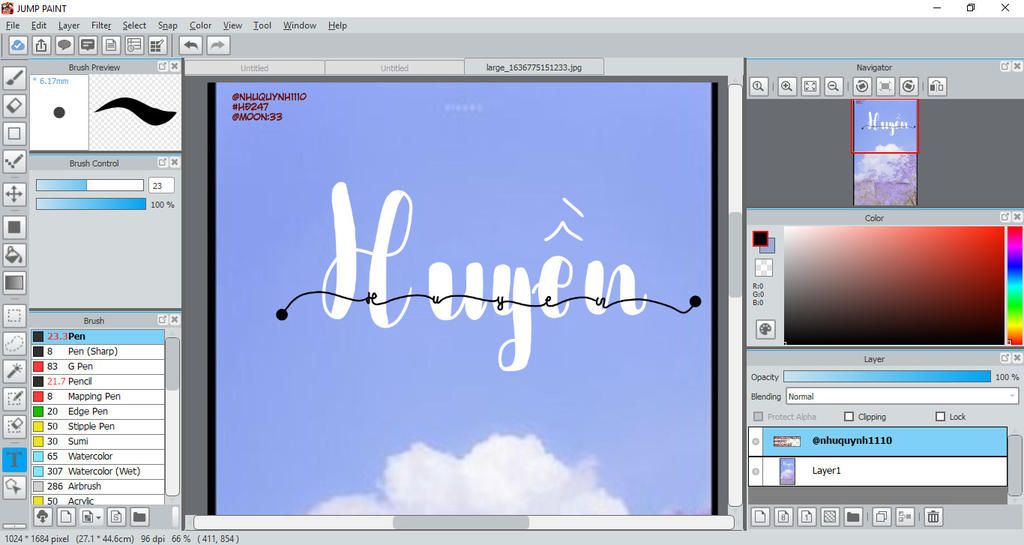Click the brush size value field

click(x=161, y=185)
